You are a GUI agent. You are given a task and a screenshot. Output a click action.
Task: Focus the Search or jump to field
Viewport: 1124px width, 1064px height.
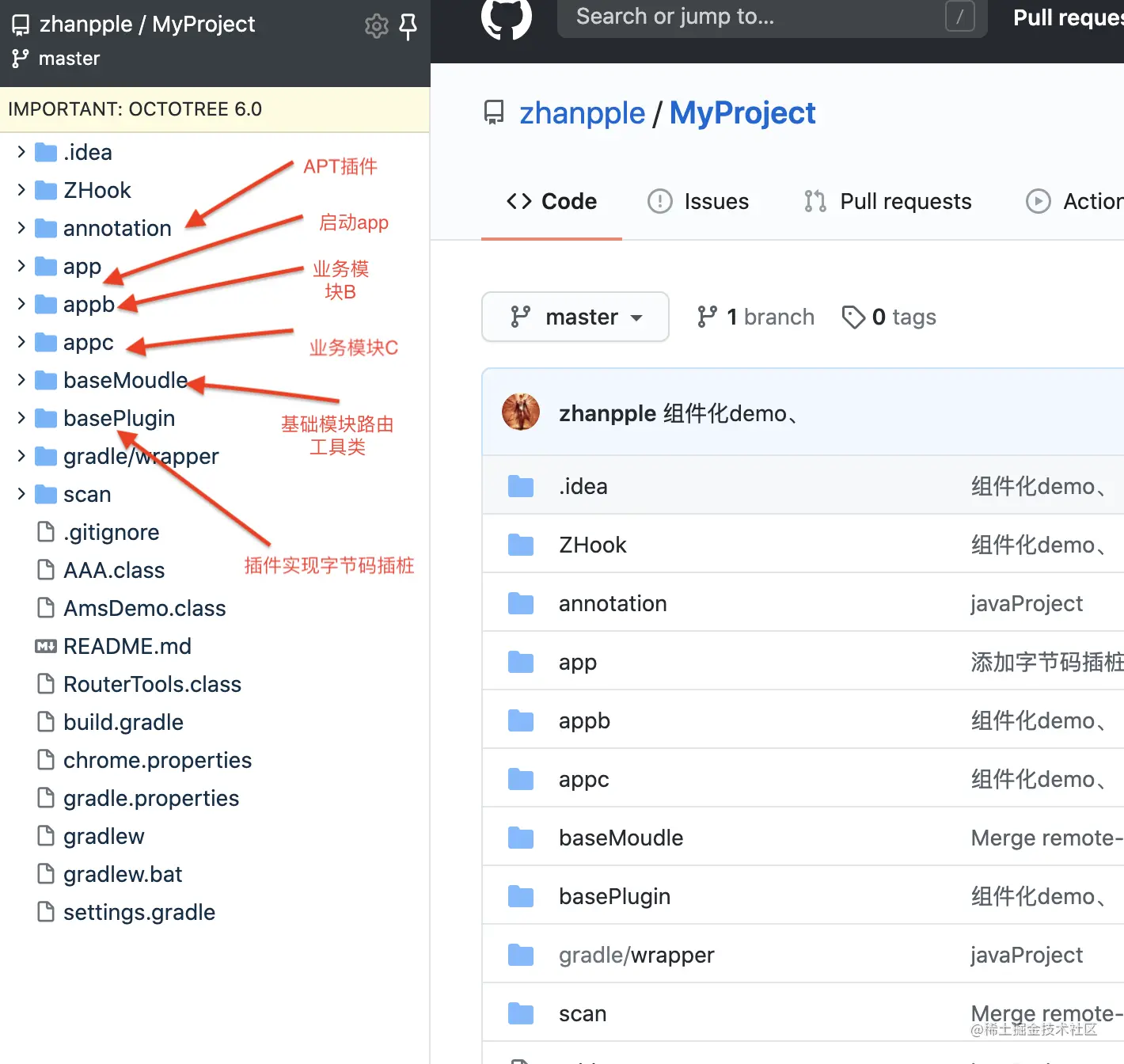pos(773,17)
